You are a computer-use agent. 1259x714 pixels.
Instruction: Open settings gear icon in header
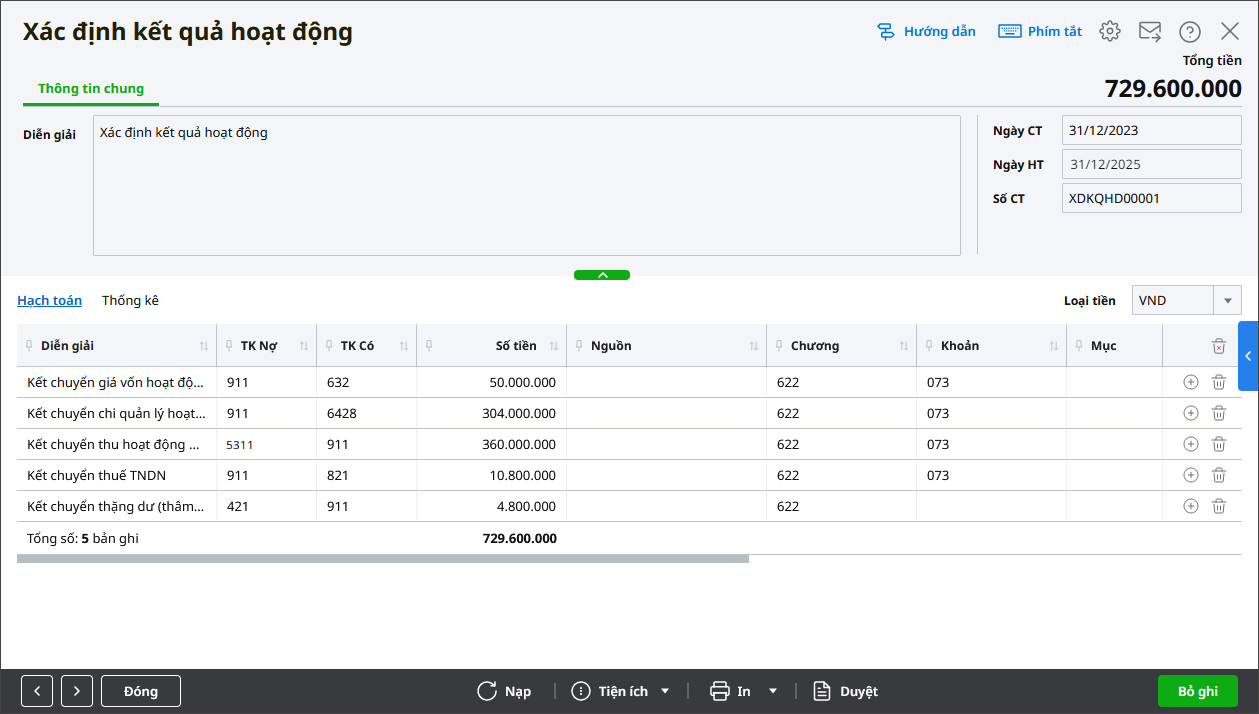[x=1109, y=31]
